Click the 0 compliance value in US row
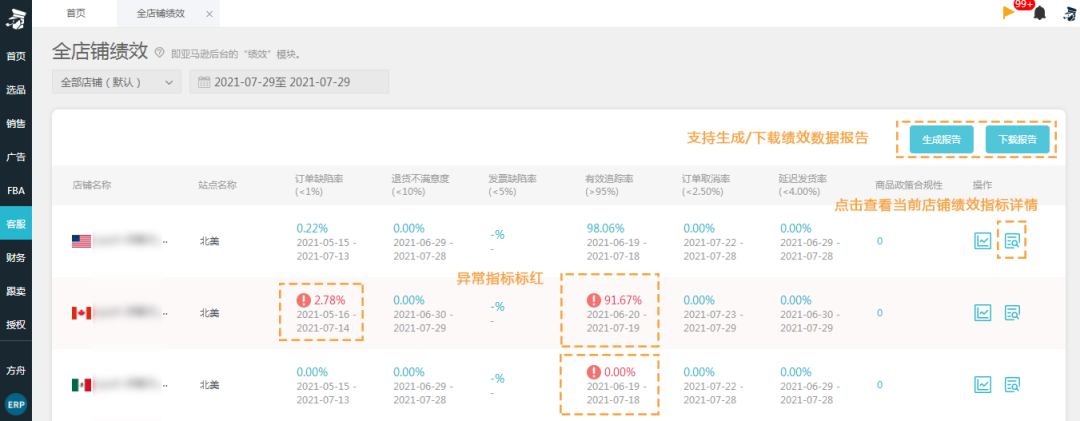Viewport: 1080px width, 421px height. (x=880, y=241)
